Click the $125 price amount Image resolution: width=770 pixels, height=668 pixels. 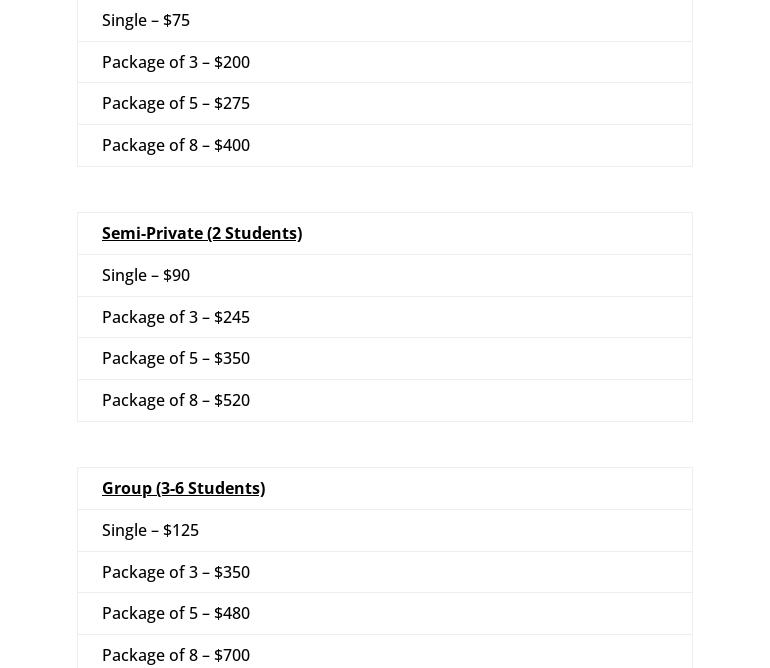click(x=181, y=530)
